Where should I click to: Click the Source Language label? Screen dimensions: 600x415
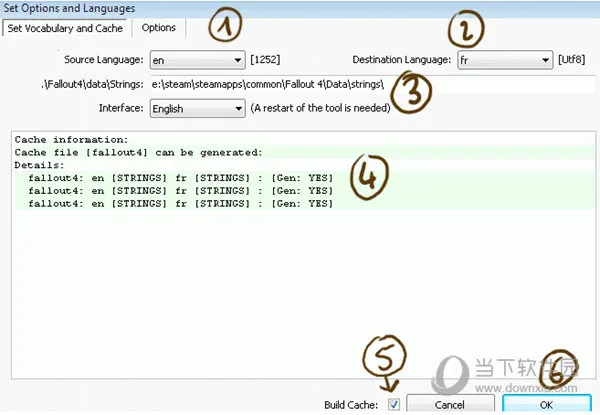click(104, 60)
